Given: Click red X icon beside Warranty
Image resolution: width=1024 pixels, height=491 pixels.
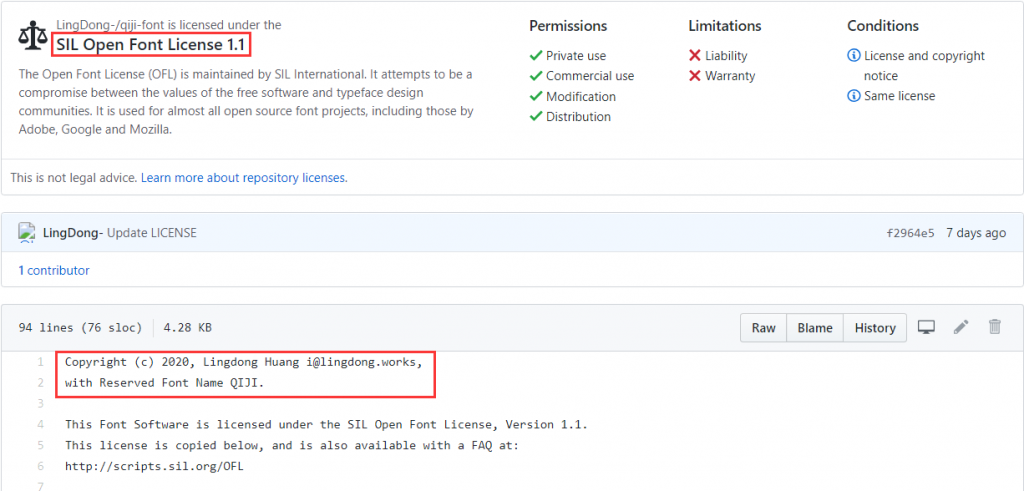Looking at the screenshot, I should tap(695, 76).
